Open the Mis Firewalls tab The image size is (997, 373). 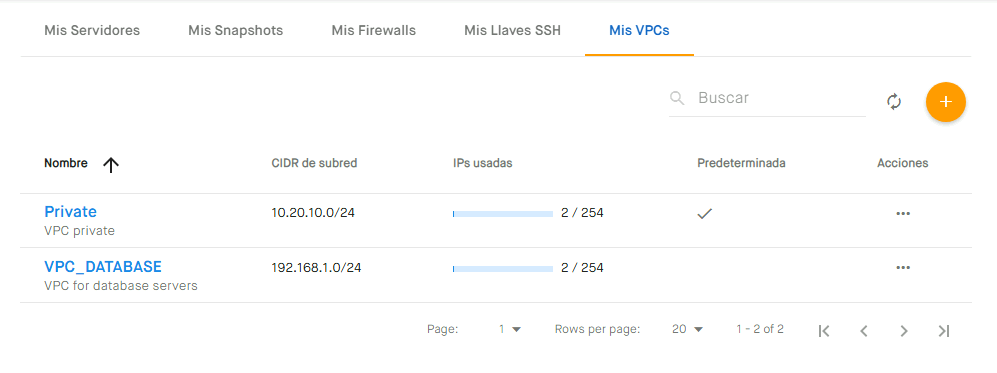point(374,31)
